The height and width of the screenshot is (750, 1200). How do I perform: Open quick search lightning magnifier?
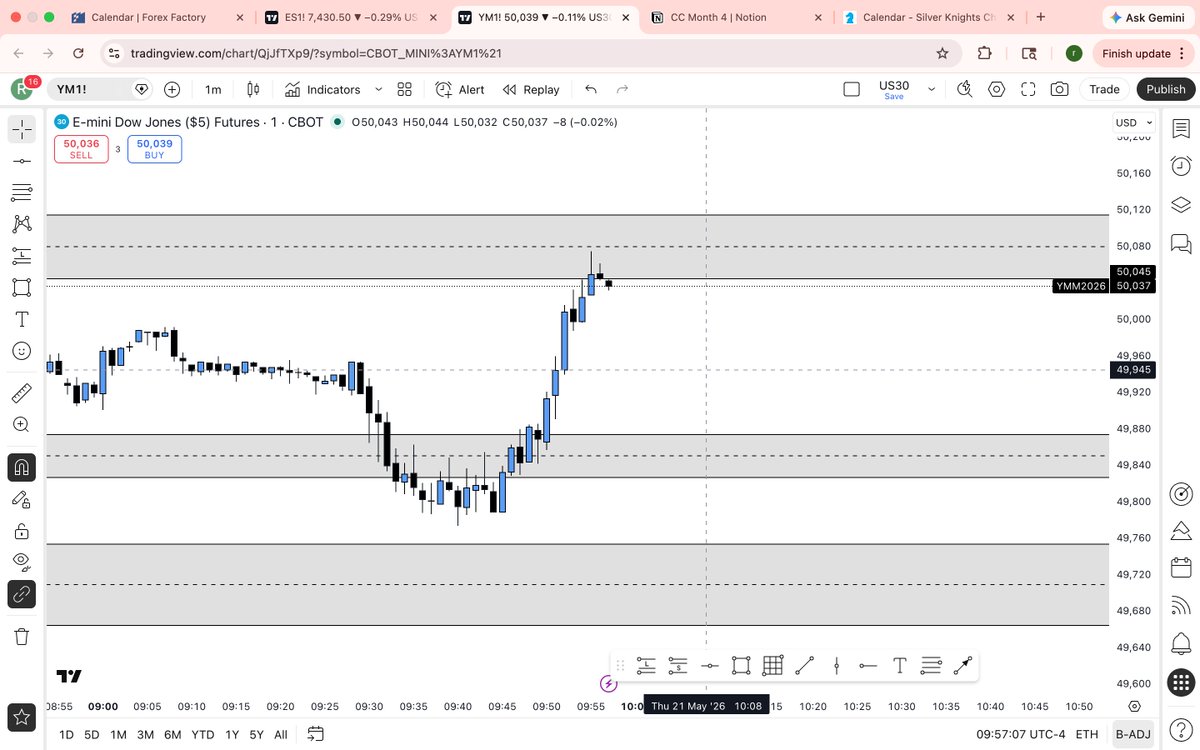[x=964, y=89]
